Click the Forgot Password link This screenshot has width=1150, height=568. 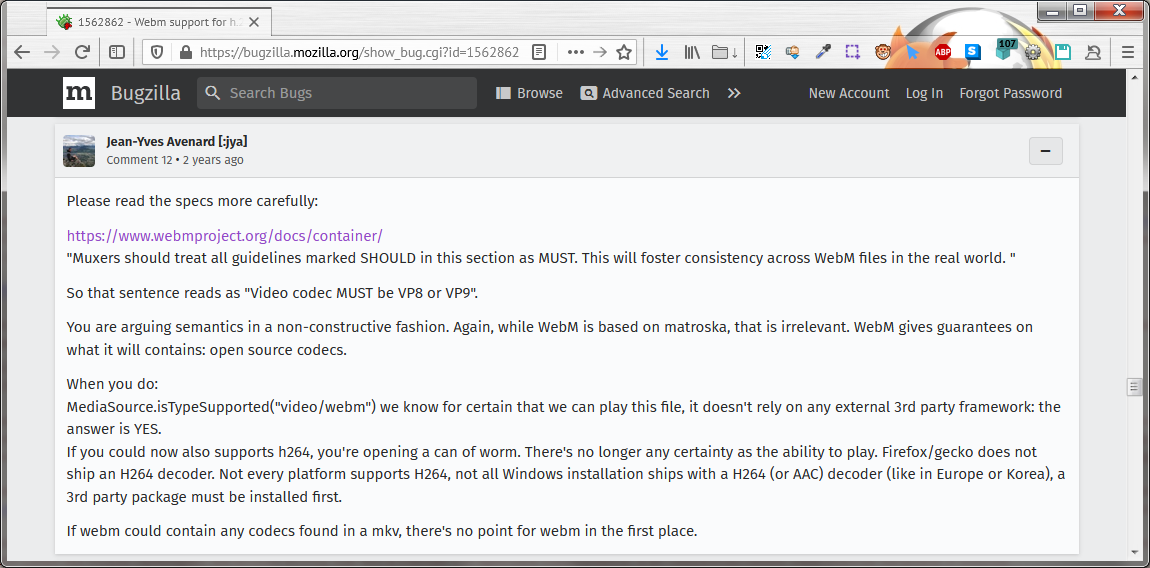1011,93
